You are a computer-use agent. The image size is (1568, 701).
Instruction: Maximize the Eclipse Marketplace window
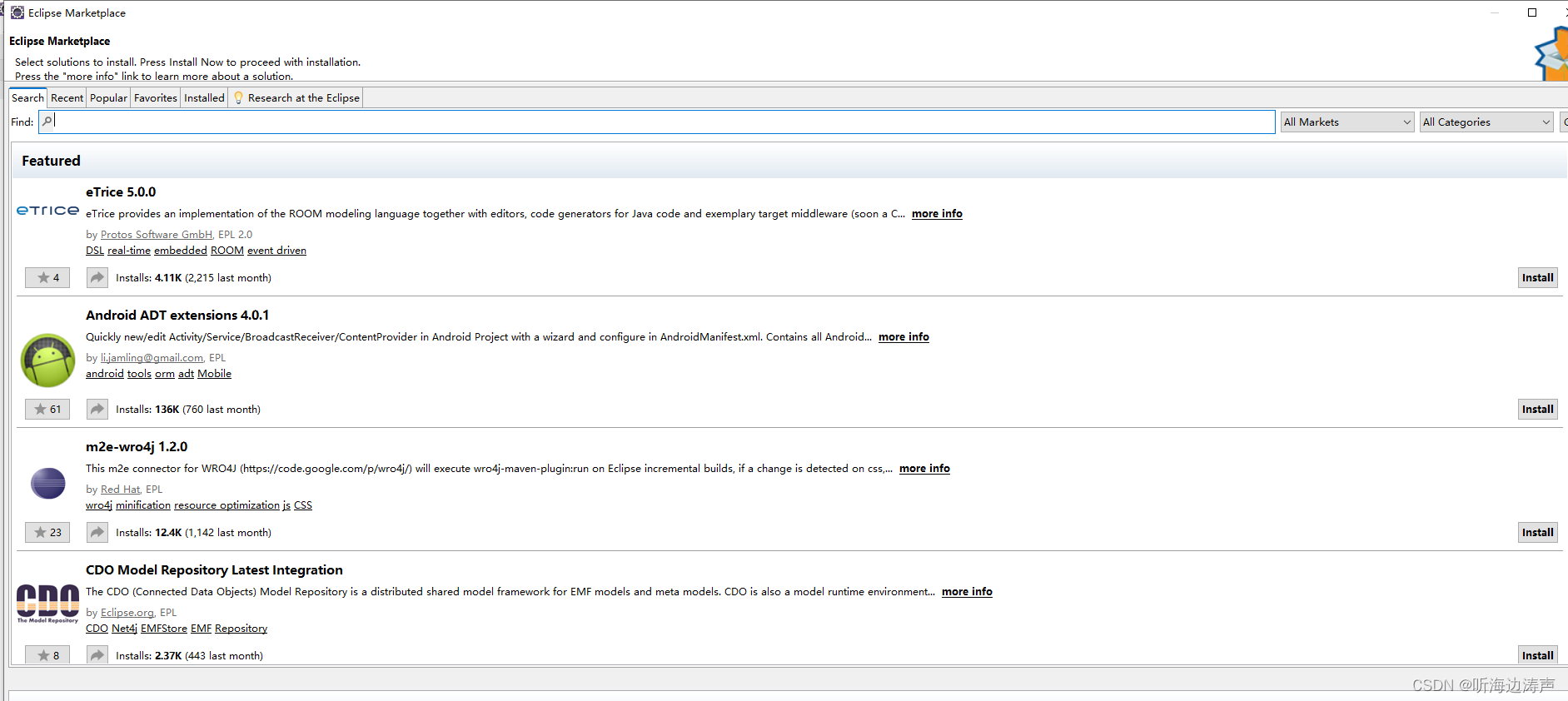click(x=1532, y=12)
